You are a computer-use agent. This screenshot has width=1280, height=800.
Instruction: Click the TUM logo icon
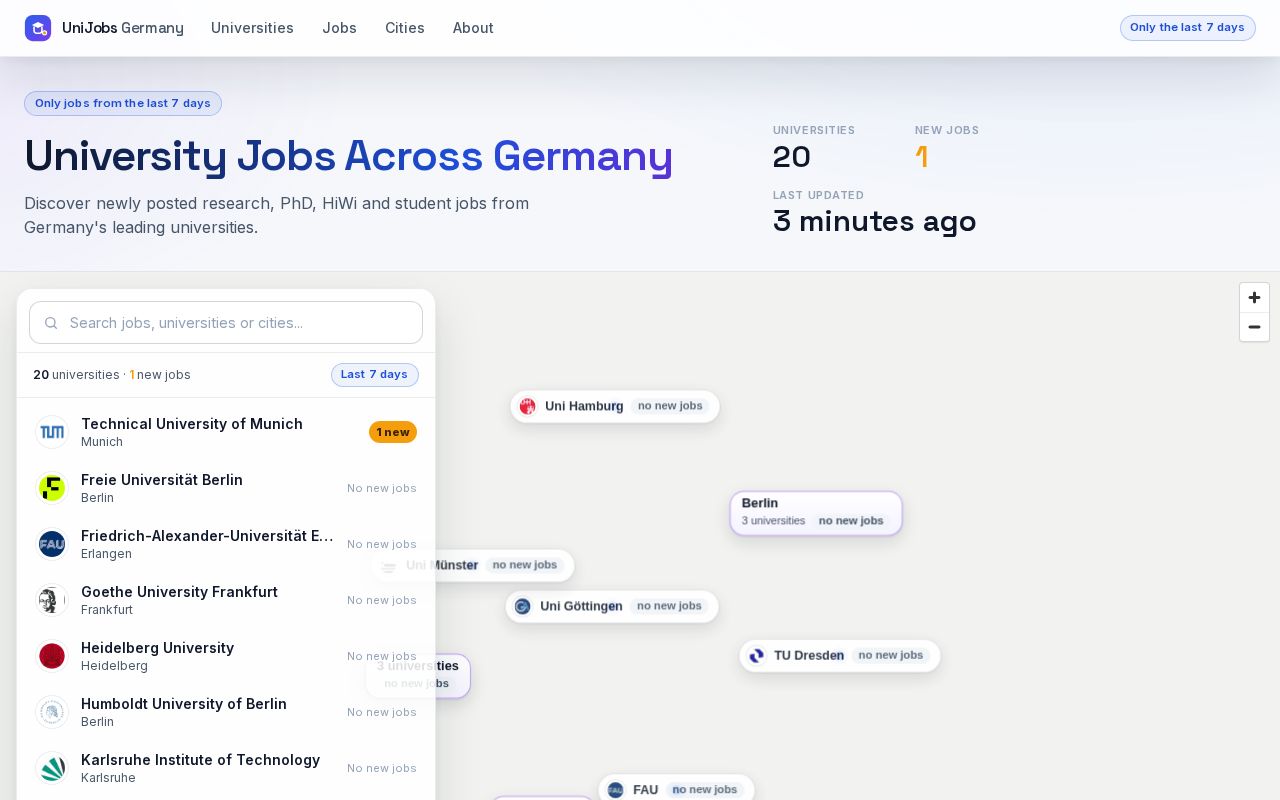pyautogui.click(x=52, y=432)
